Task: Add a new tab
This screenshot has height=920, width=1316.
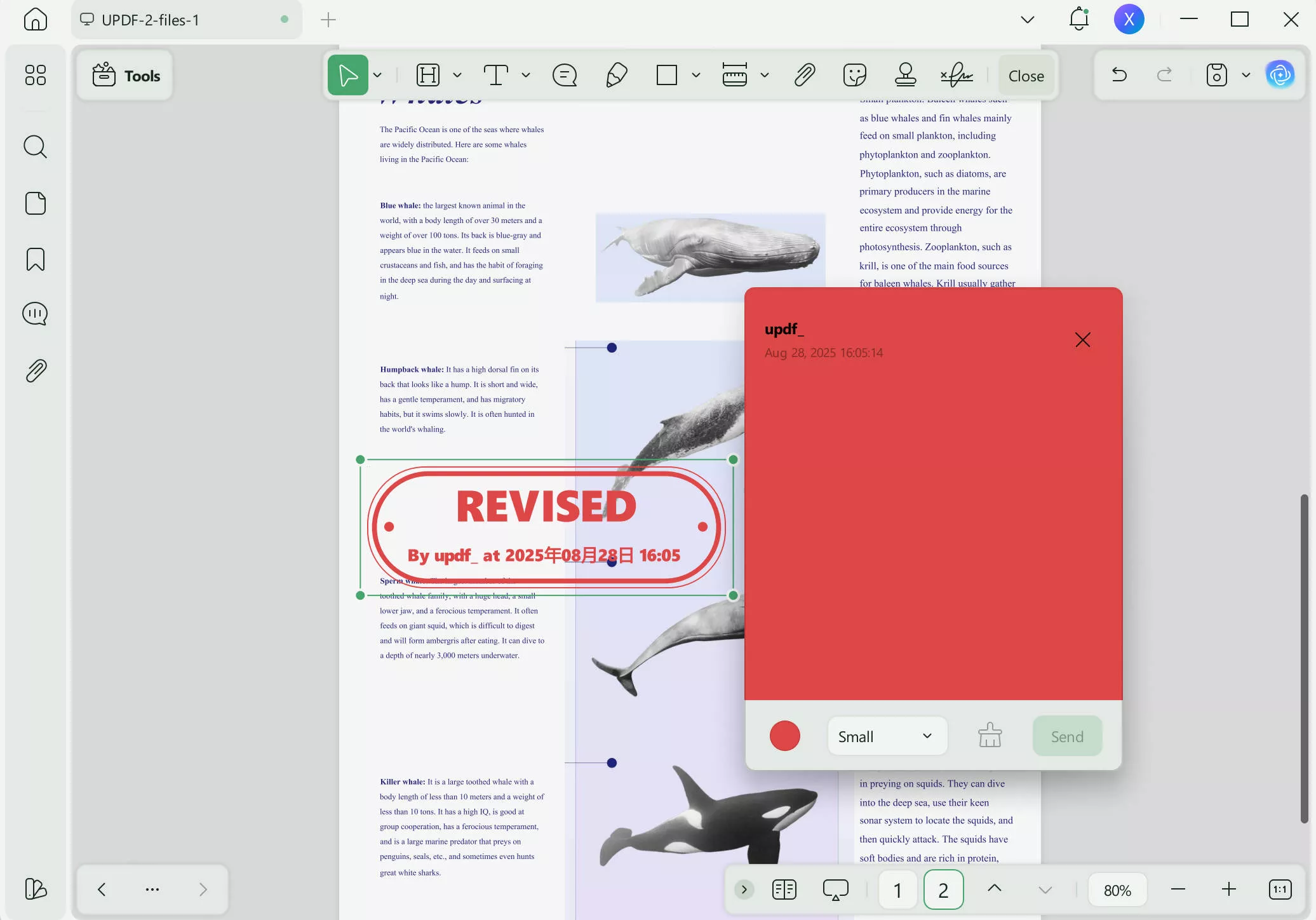Action: [x=328, y=20]
